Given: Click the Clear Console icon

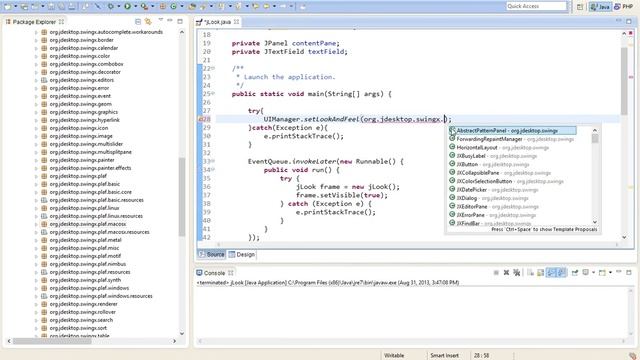Looking at the screenshot, I should (530, 272).
